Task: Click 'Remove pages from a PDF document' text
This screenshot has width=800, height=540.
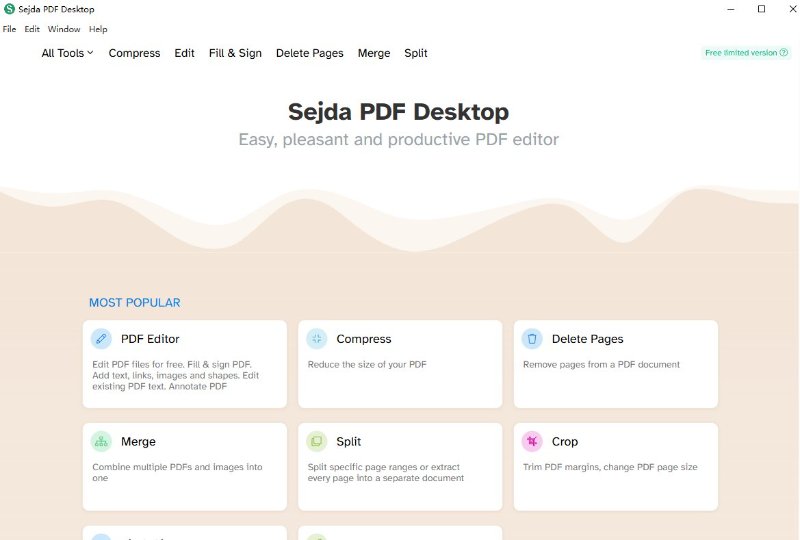Action: click(601, 364)
